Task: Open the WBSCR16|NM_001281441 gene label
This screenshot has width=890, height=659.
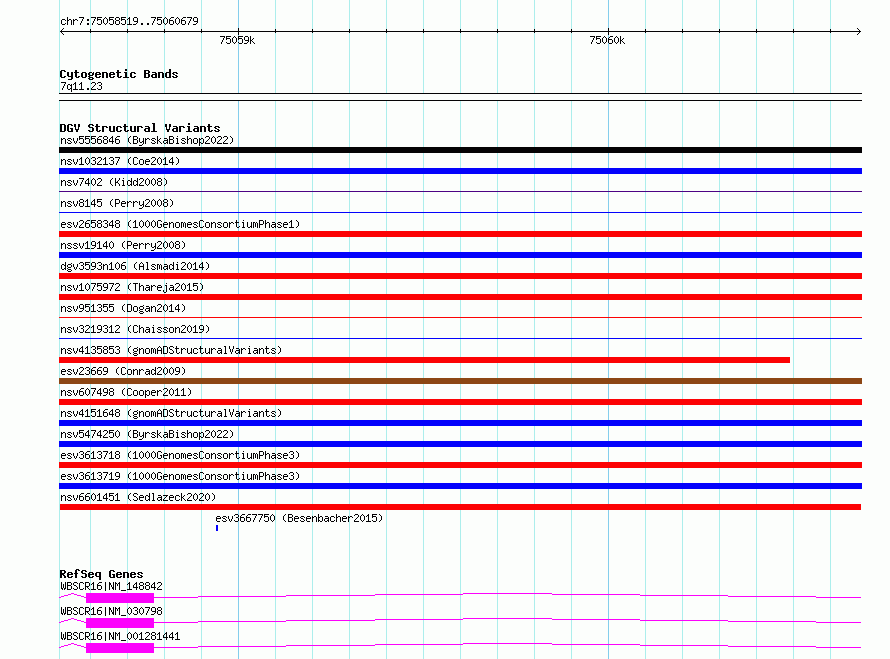Action: pos(120,636)
